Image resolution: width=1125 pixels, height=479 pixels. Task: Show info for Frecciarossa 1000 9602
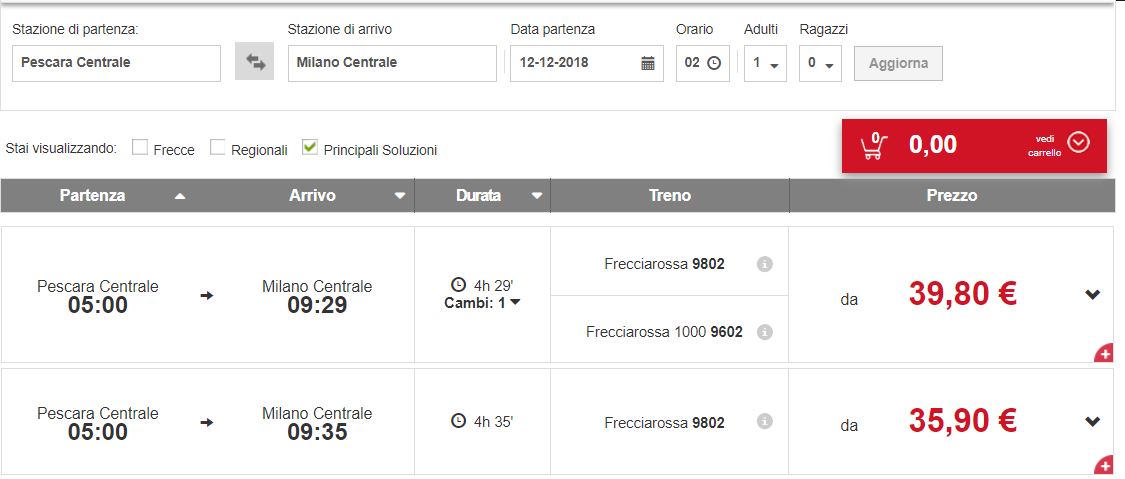point(765,332)
